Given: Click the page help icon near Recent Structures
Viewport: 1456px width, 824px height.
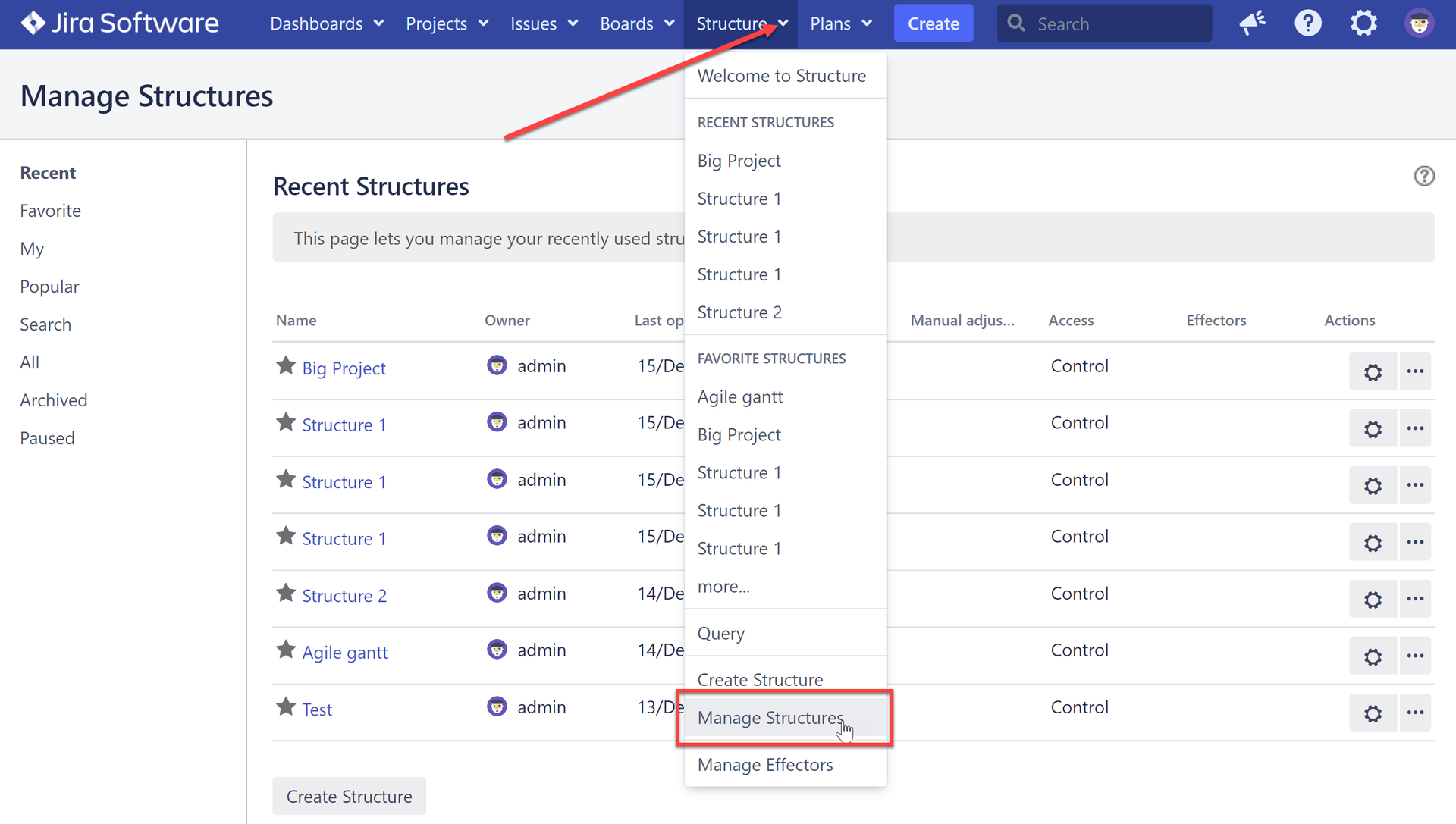Looking at the screenshot, I should [x=1423, y=176].
